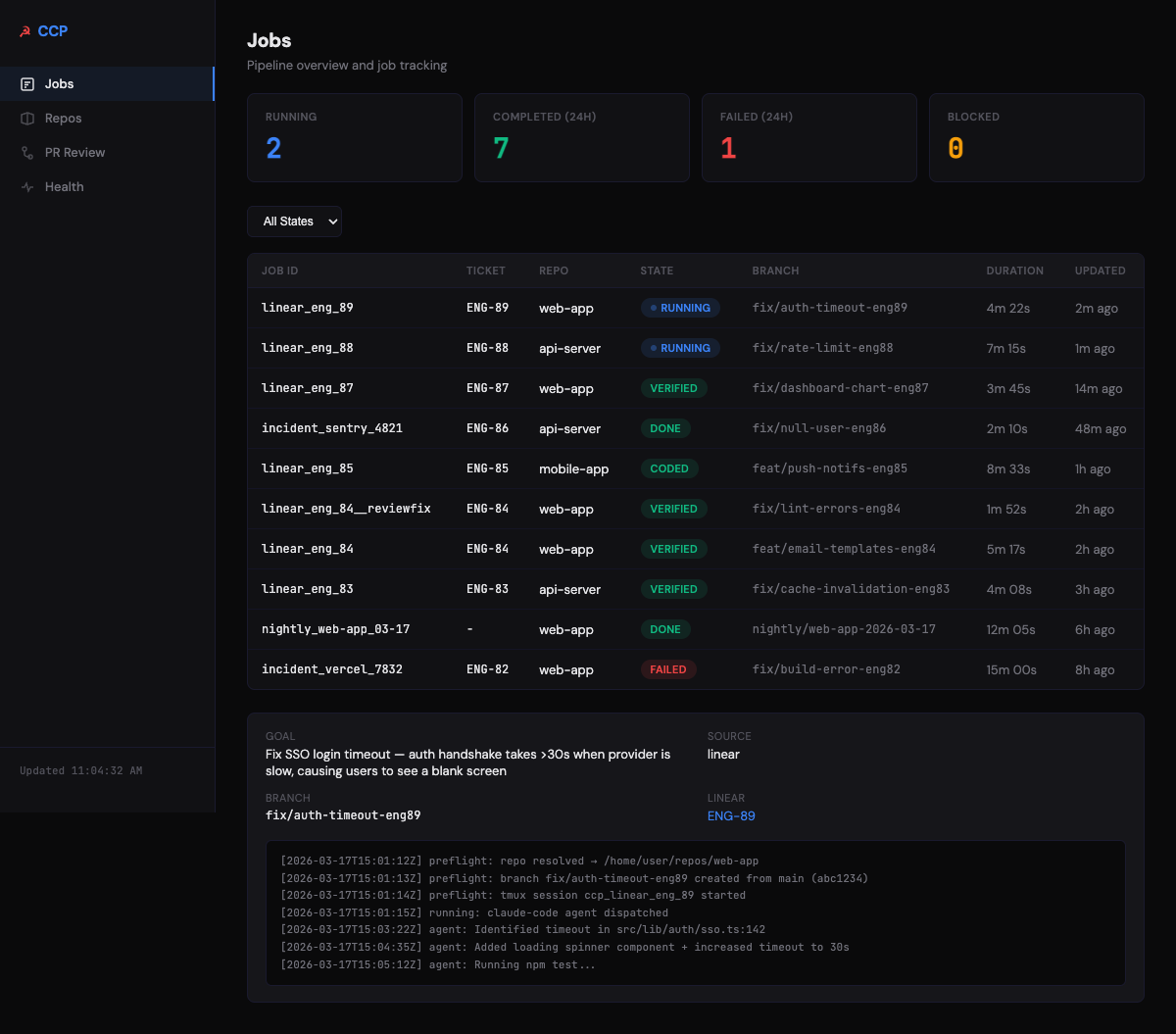Click the Ticket column header

pos(486,271)
